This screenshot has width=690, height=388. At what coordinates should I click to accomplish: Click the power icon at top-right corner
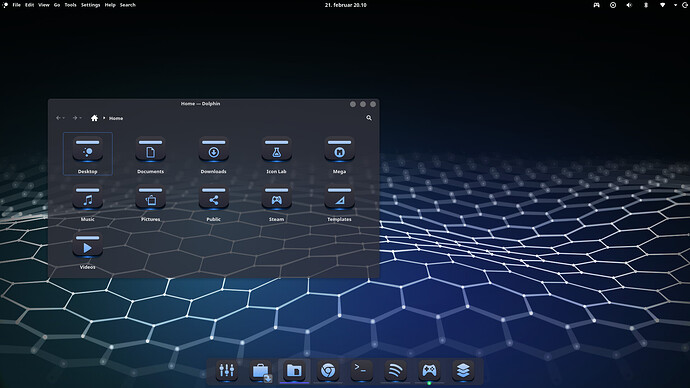coord(685,5)
